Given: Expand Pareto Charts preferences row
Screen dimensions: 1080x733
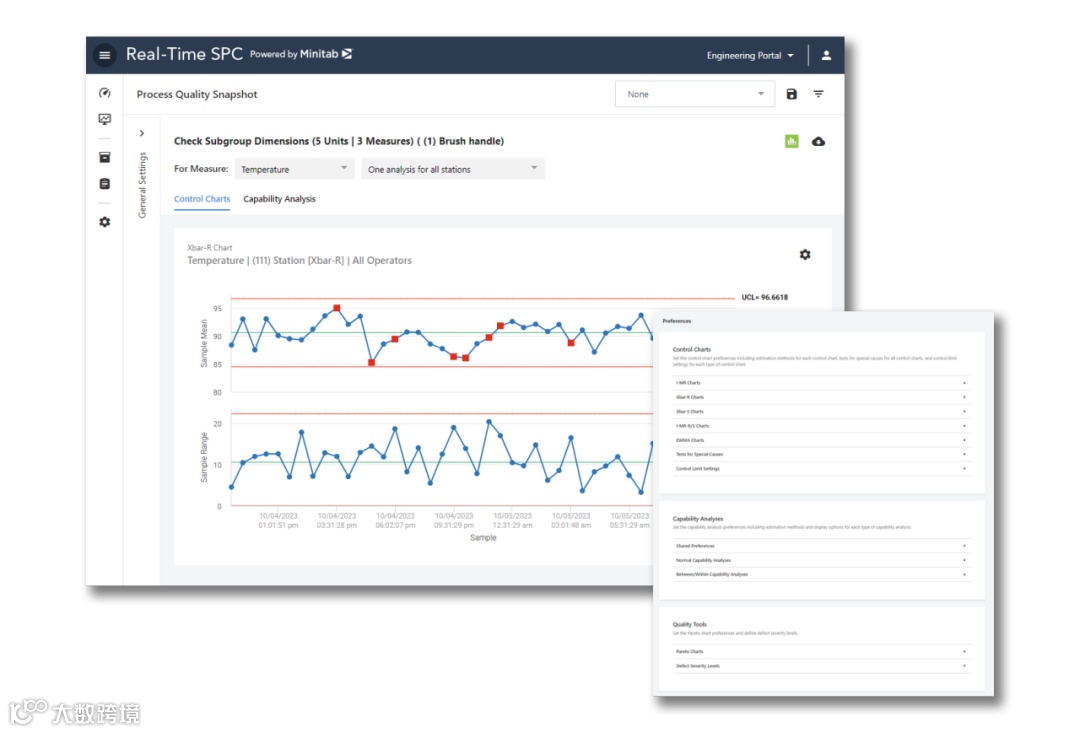Looking at the screenshot, I should click(x=822, y=651).
